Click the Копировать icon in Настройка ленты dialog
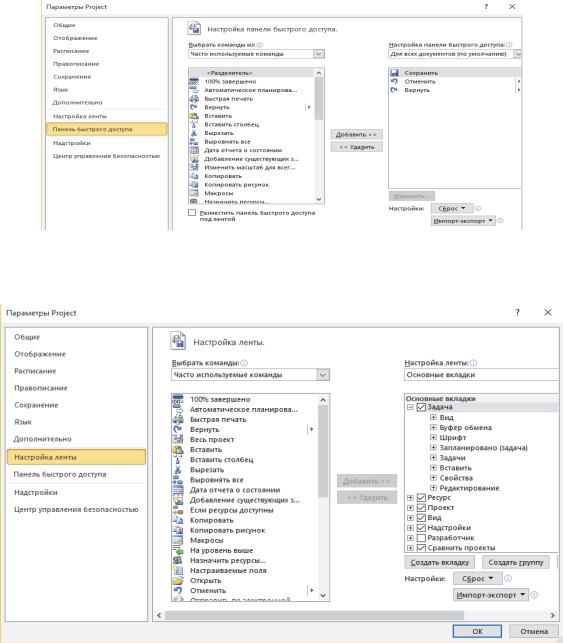The height and width of the screenshot is (643, 563). point(178,520)
